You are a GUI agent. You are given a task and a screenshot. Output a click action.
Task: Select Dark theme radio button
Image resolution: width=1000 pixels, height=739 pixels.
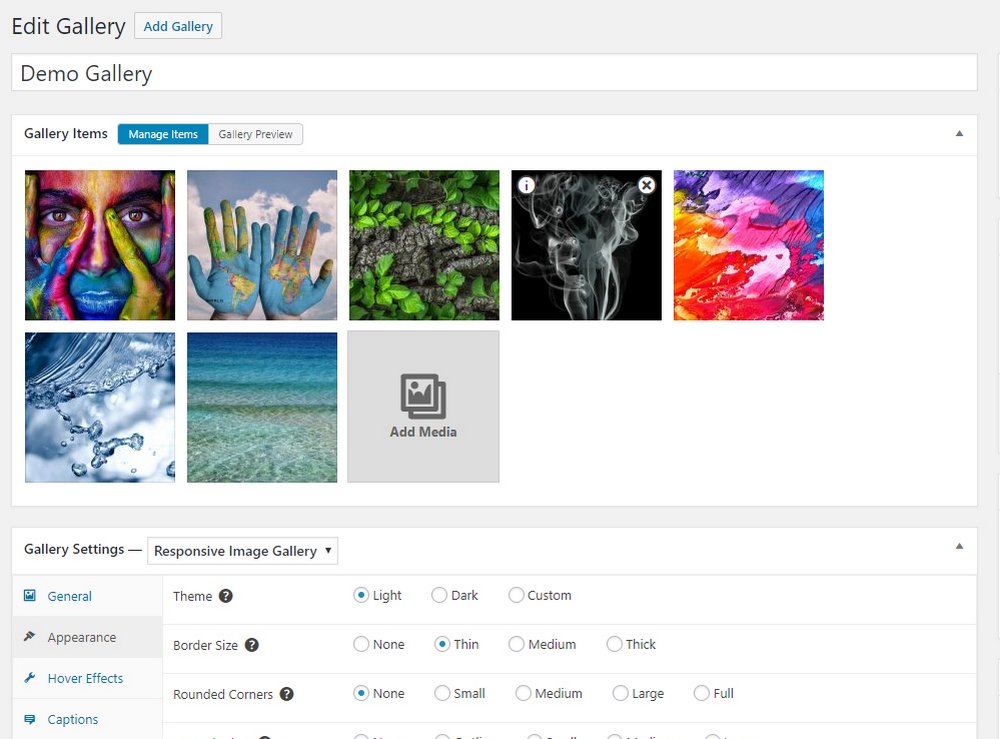[x=439, y=595]
